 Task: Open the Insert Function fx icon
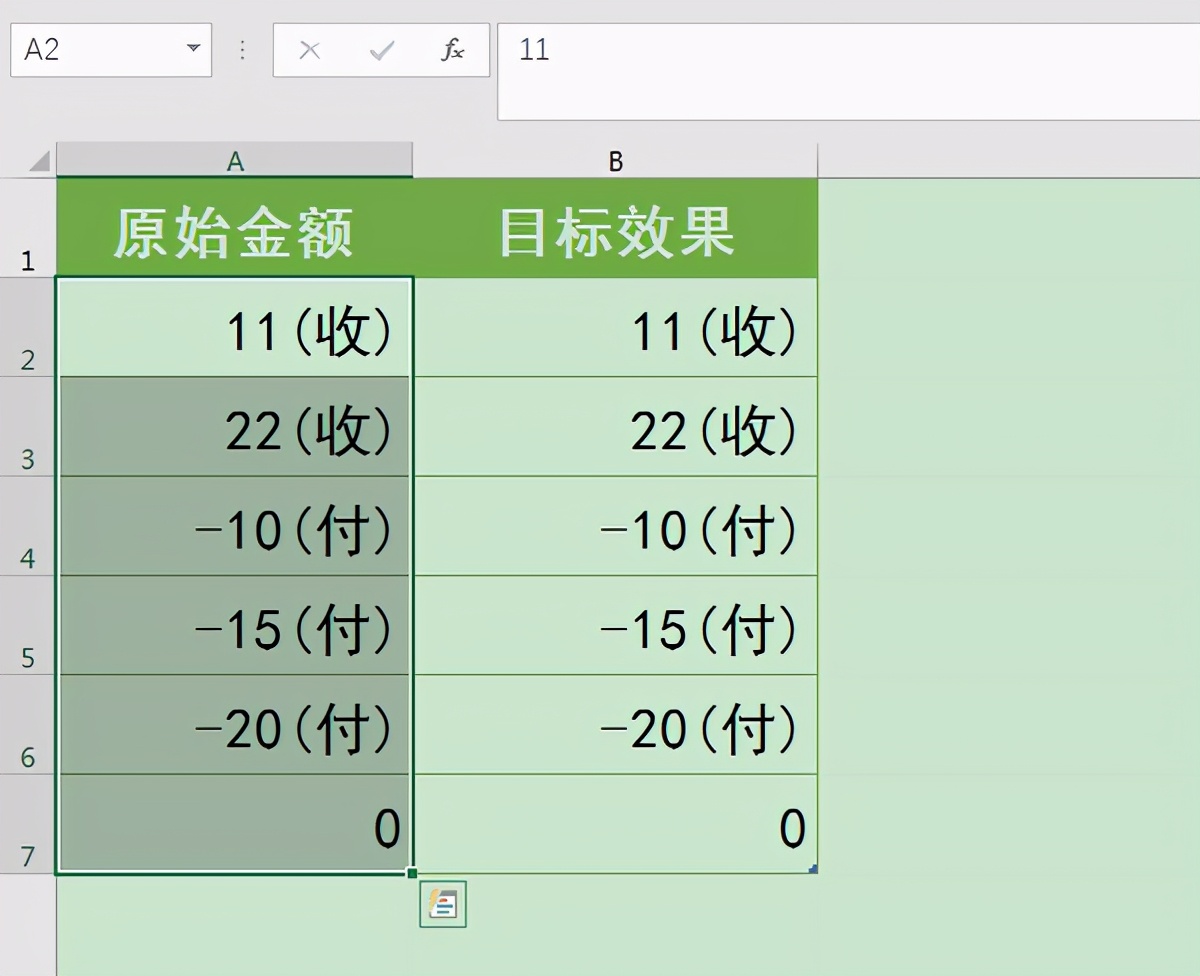tap(452, 50)
